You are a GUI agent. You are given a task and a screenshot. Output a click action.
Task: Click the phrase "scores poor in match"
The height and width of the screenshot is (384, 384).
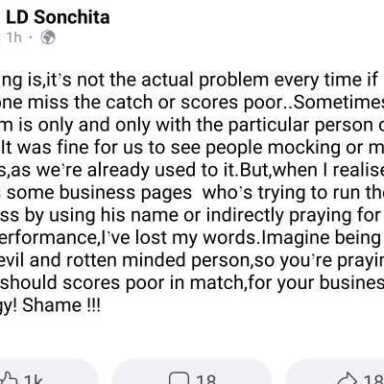pyautogui.click(x=153, y=283)
